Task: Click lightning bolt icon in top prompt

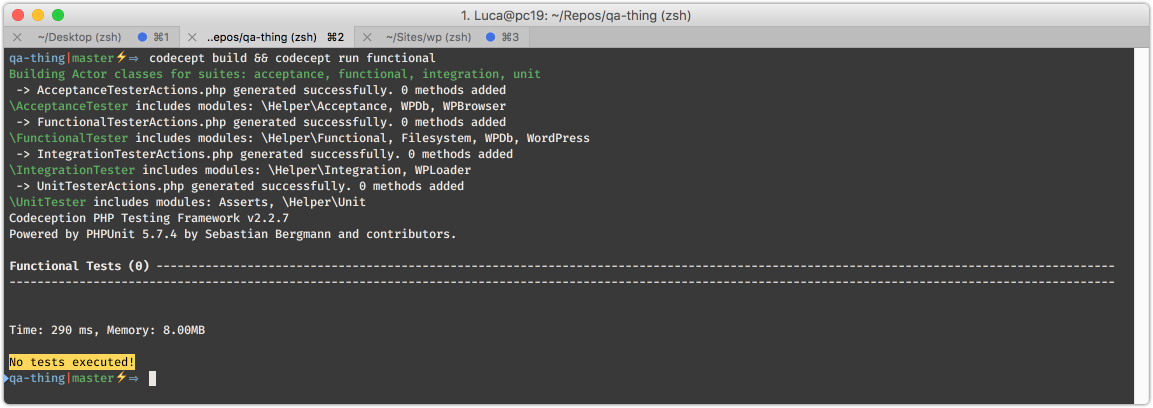Action: (121, 57)
